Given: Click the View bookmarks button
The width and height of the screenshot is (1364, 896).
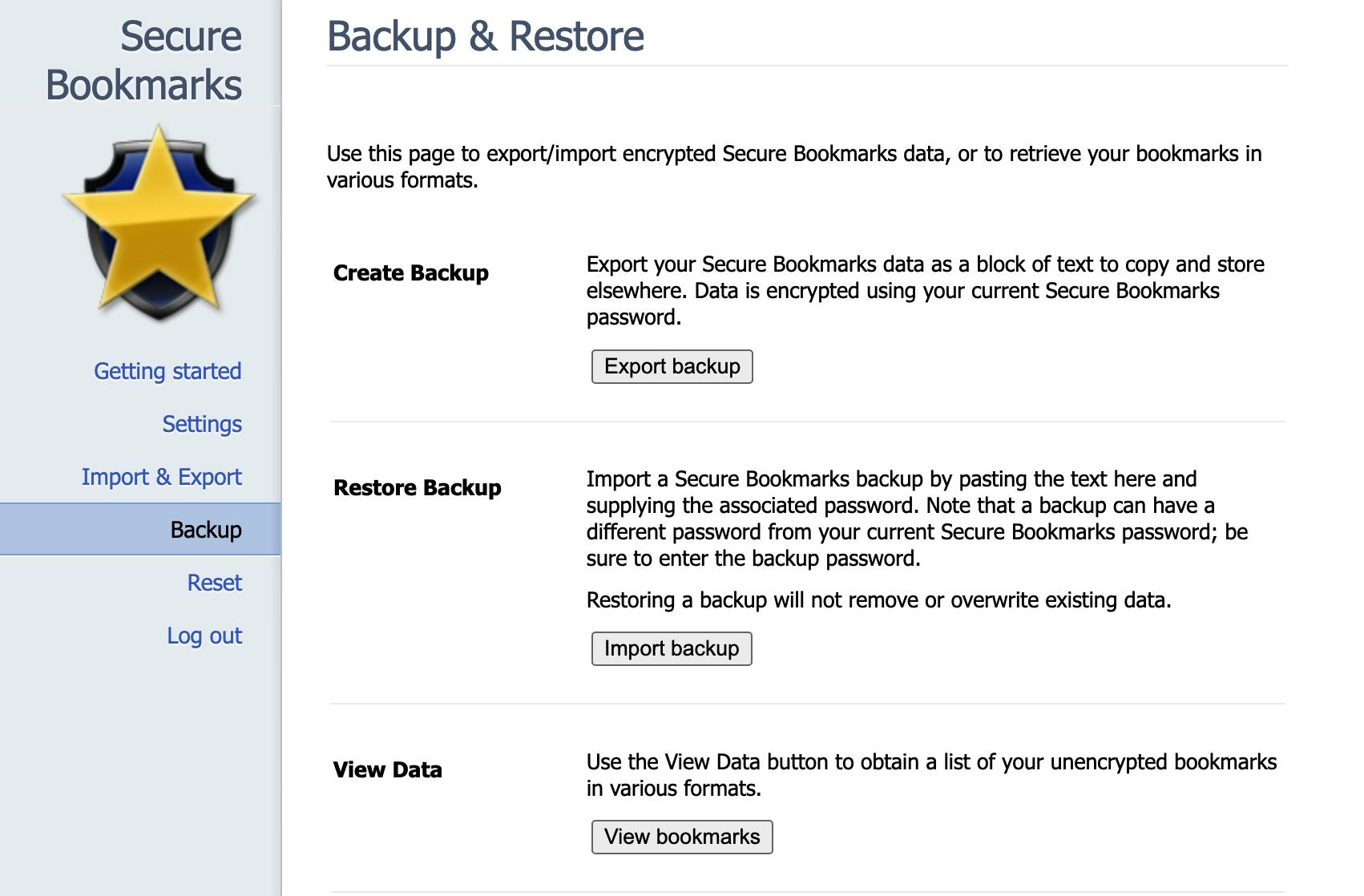Looking at the screenshot, I should (681, 837).
